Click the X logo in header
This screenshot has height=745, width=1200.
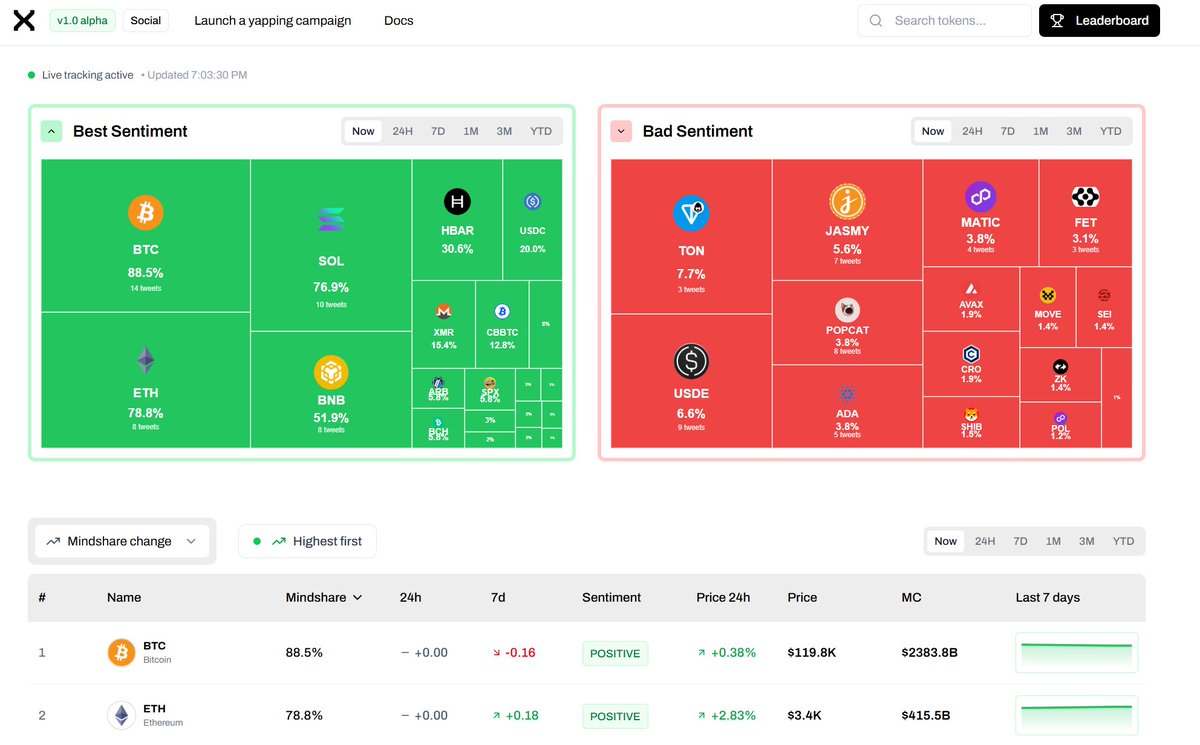click(24, 20)
